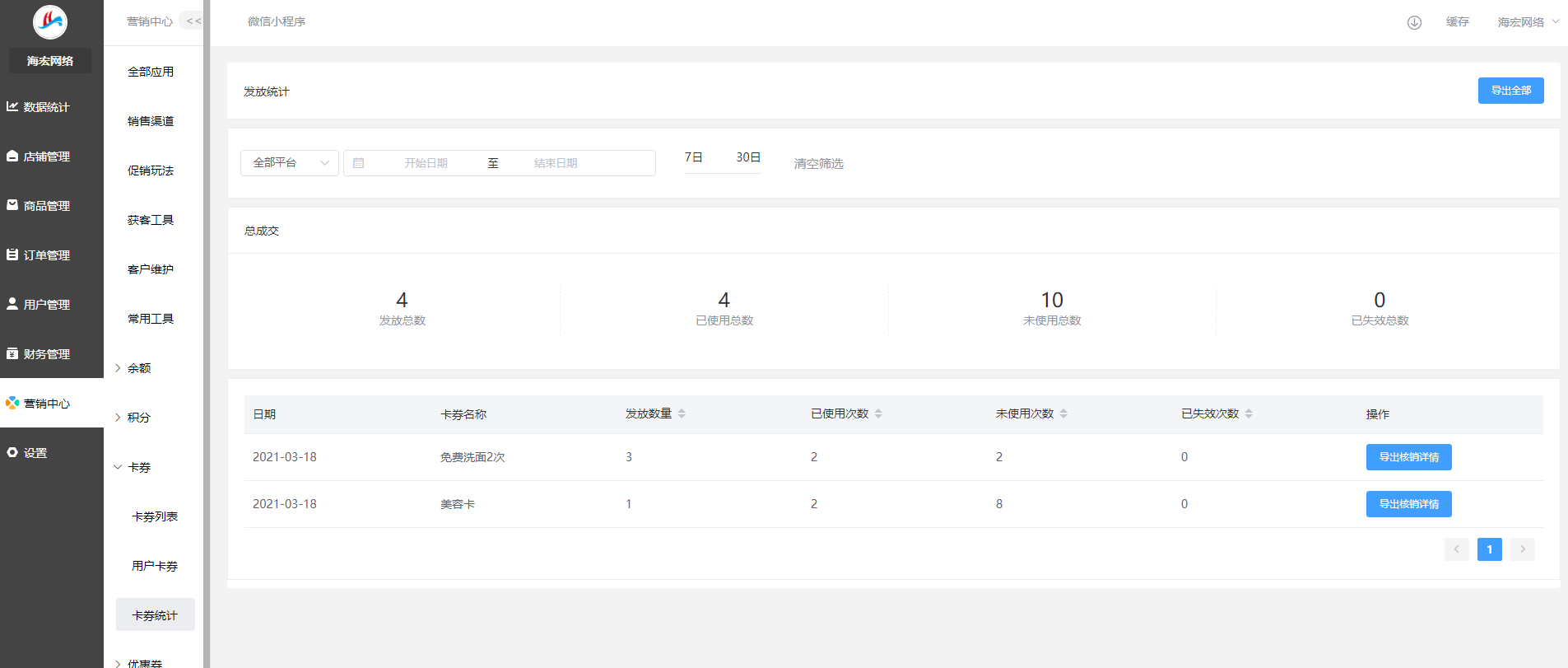Click the calendar icon in date range
Screen dimensions: 1568x668
click(x=359, y=163)
